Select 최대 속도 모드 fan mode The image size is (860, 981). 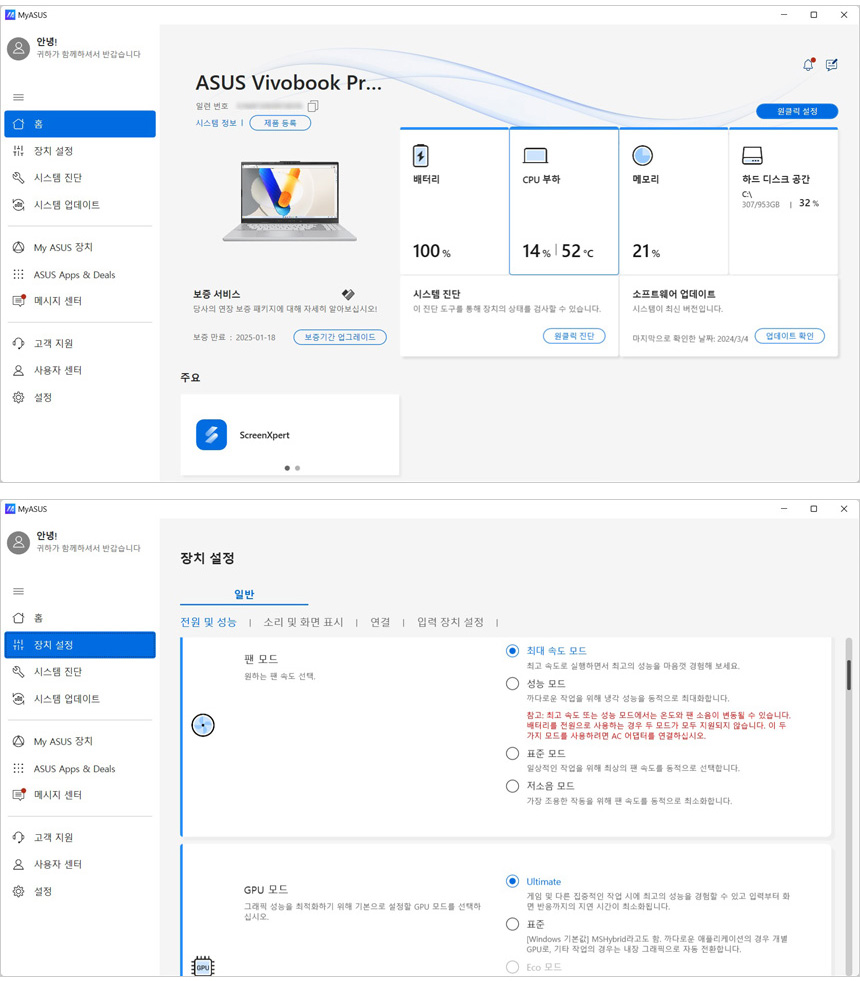[x=512, y=651]
